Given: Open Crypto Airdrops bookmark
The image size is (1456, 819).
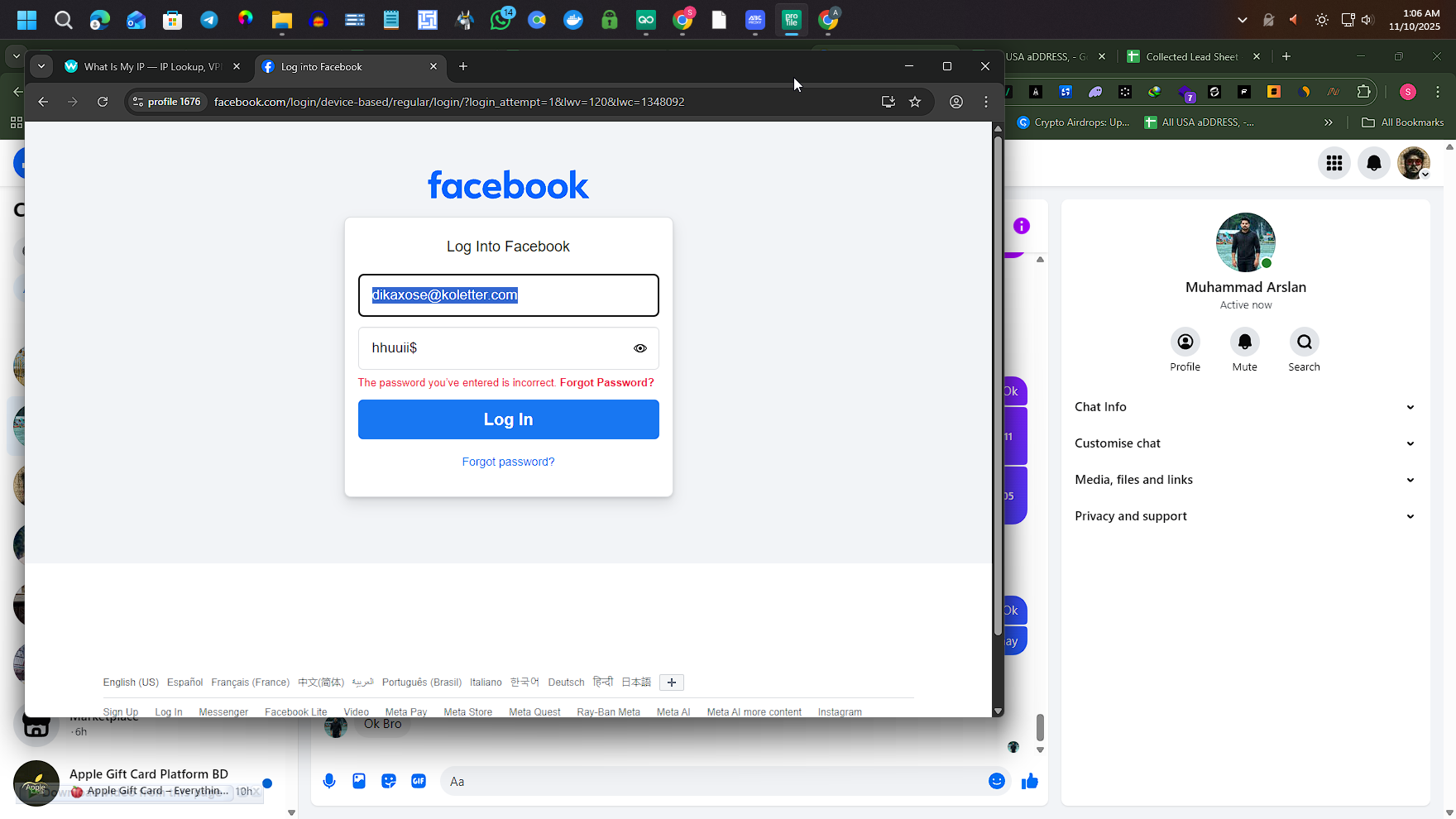Looking at the screenshot, I should coord(1073,122).
